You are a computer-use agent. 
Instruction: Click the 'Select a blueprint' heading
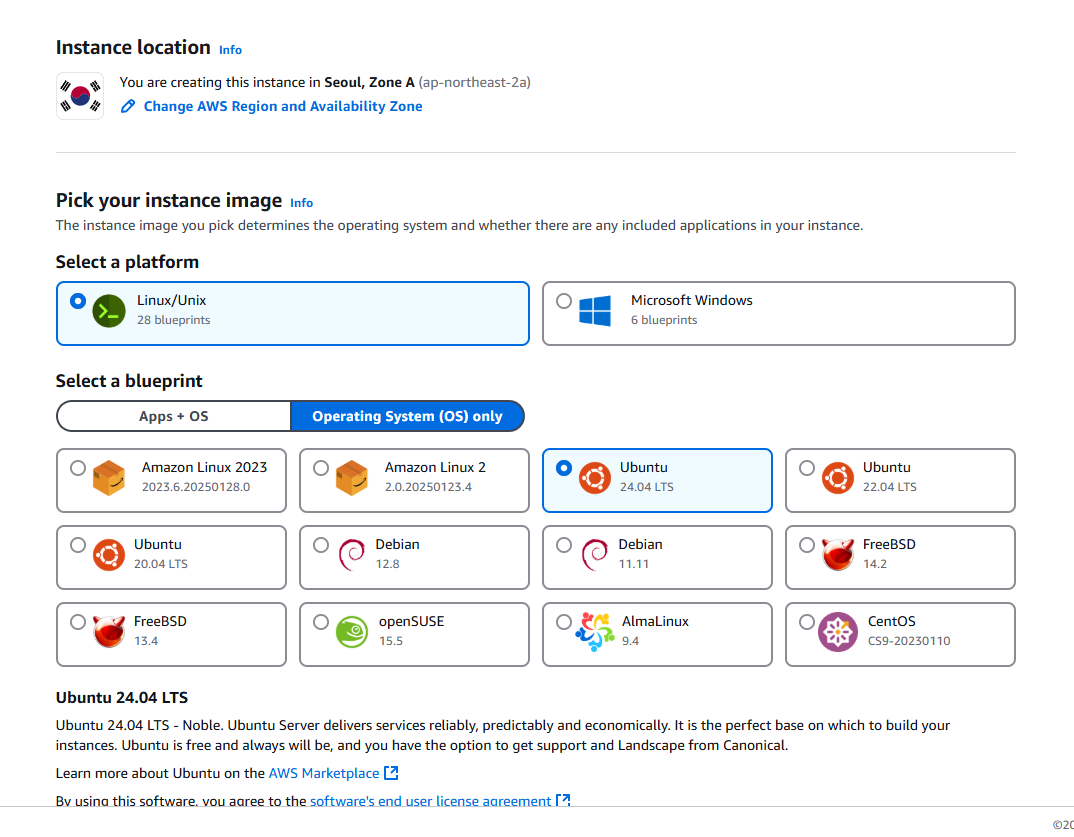point(129,381)
